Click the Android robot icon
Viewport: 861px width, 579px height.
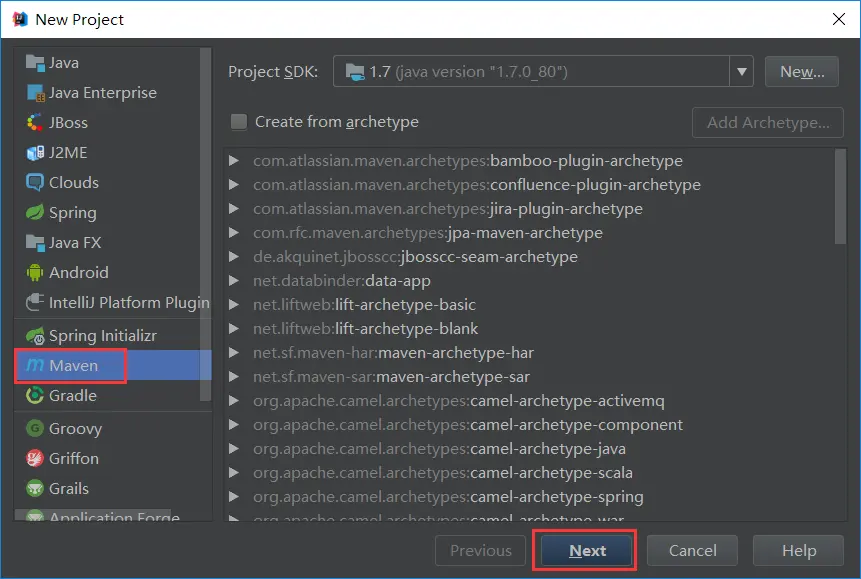pos(35,272)
